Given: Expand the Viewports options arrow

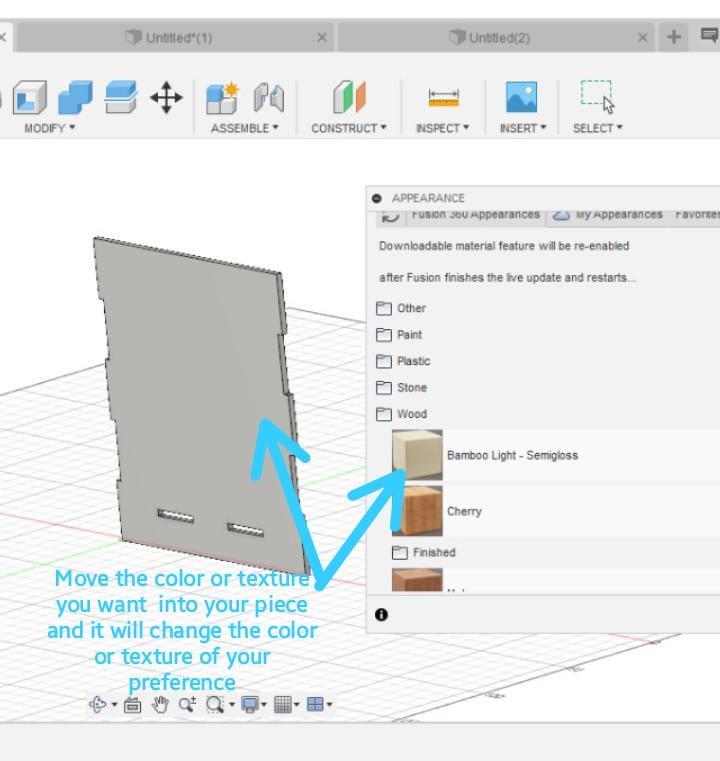Looking at the screenshot, I should (329, 704).
